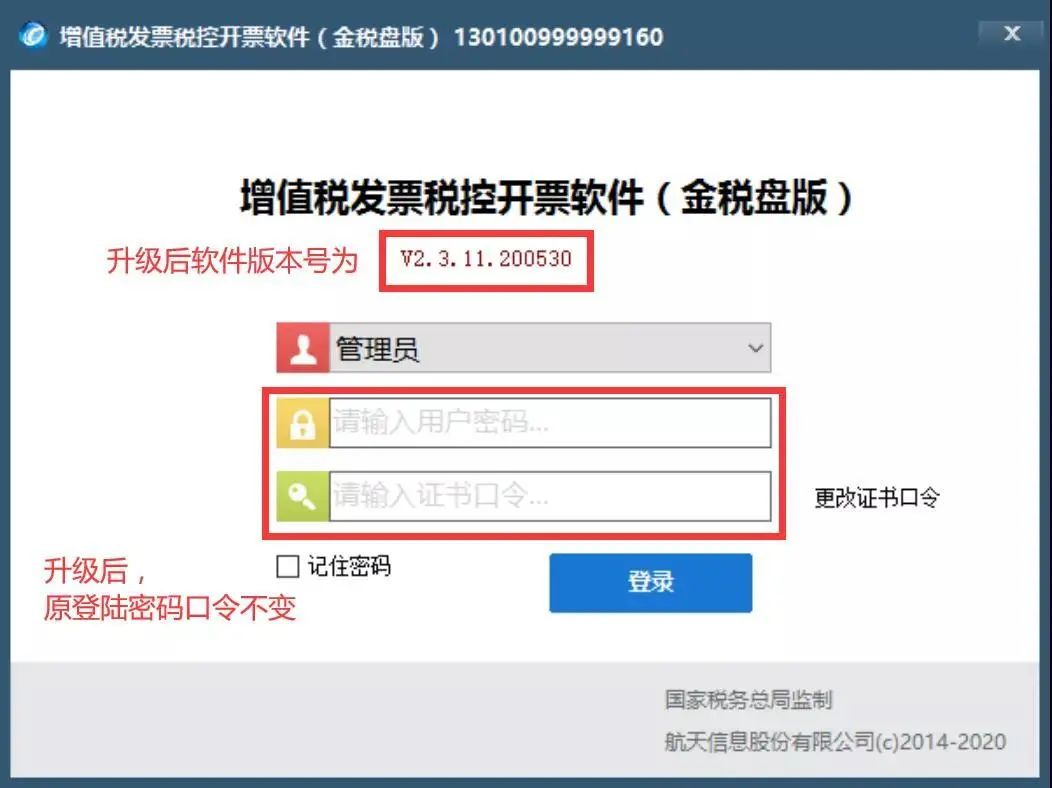Click the yellow padlock icon
Screen dimensions: 1052x788
(303, 423)
